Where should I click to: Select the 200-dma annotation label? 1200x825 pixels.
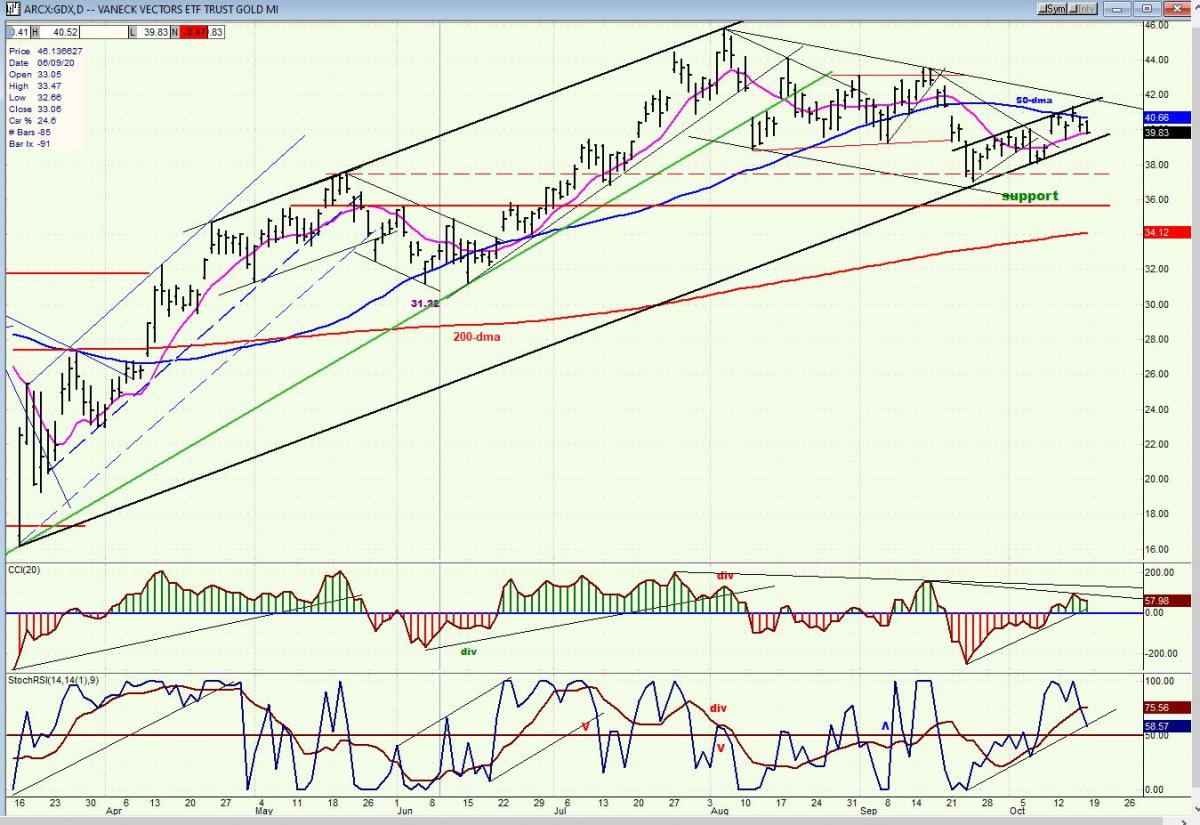pos(476,337)
